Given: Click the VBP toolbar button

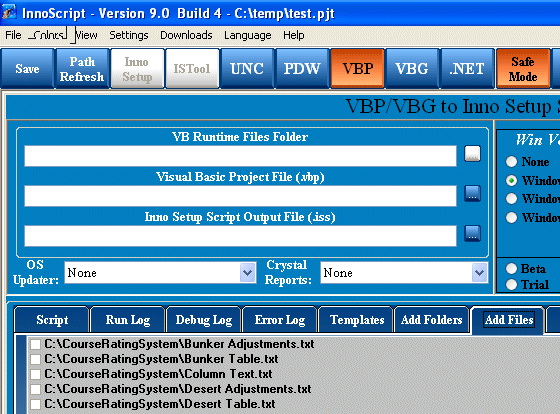Looking at the screenshot, I should click(x=358, y=69).
